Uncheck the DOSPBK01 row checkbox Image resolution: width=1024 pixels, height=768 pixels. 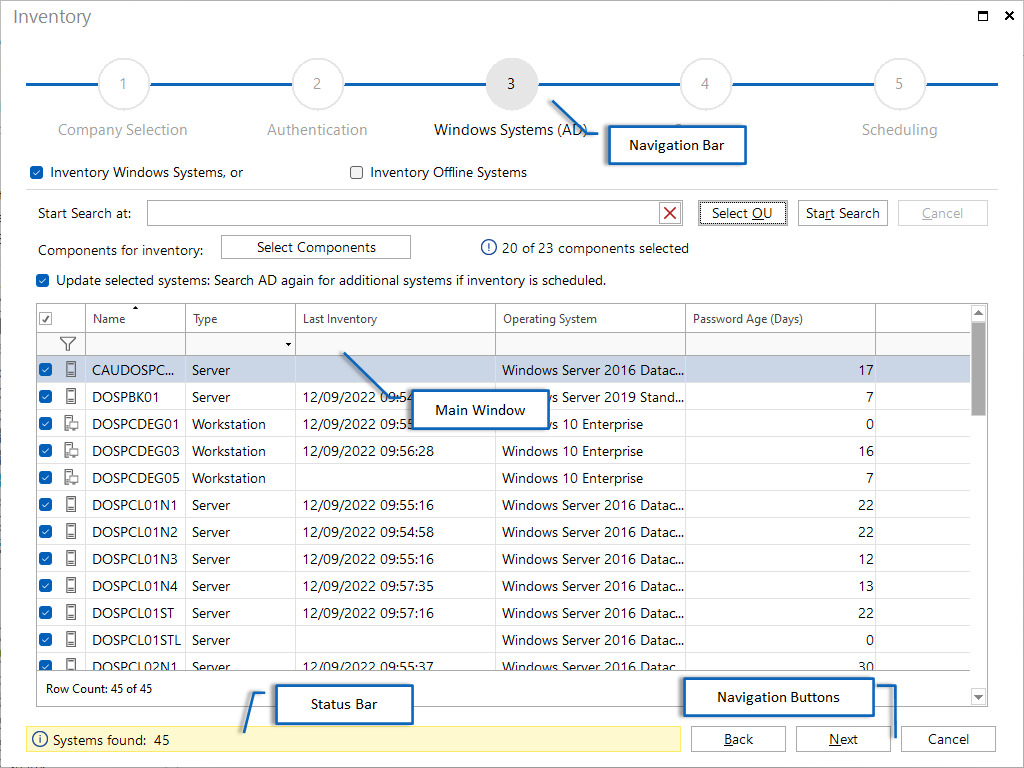tap(46, 396)
